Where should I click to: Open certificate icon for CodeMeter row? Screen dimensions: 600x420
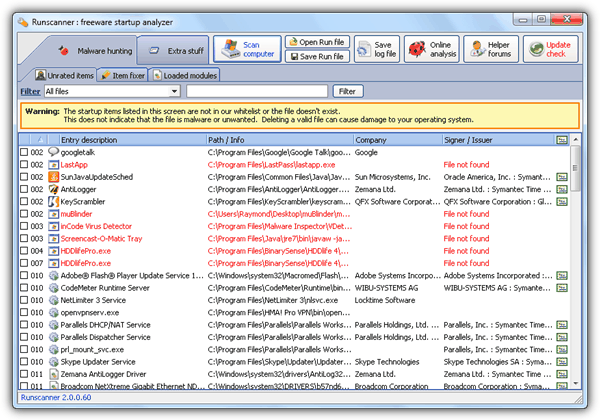coord(562,288)
